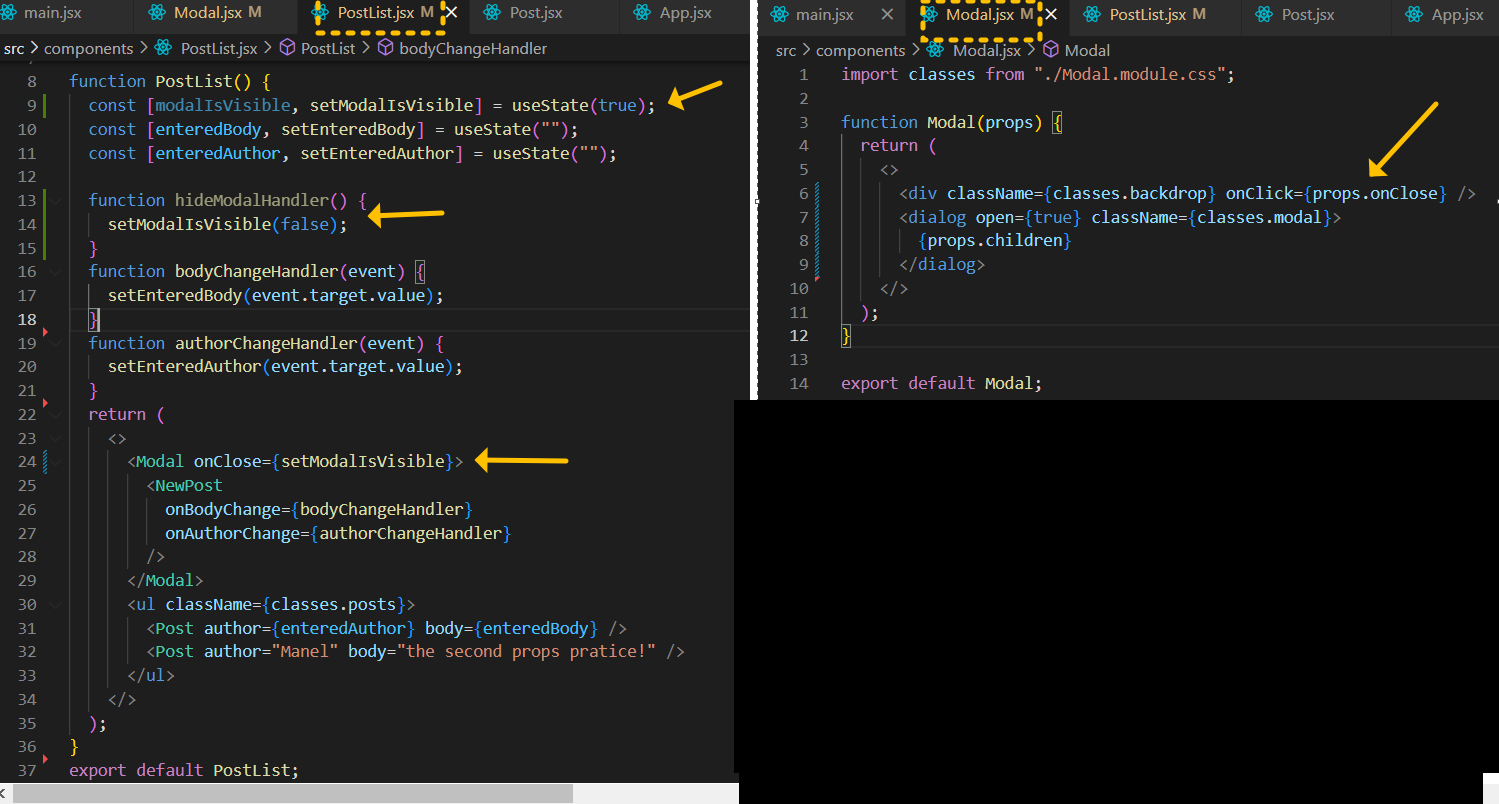Collapse Modal element at line 24
1499x804 pixels.
click(x=55, y=461)
